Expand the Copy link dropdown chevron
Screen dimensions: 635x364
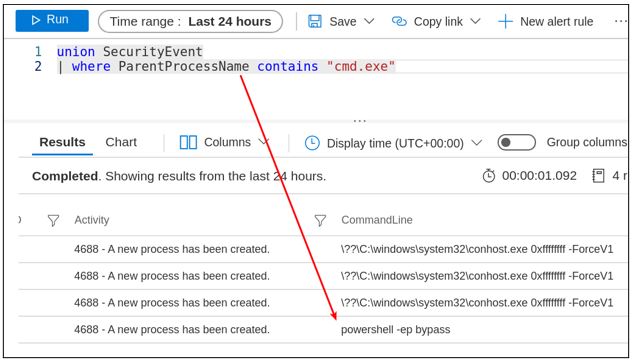(475, 21)
